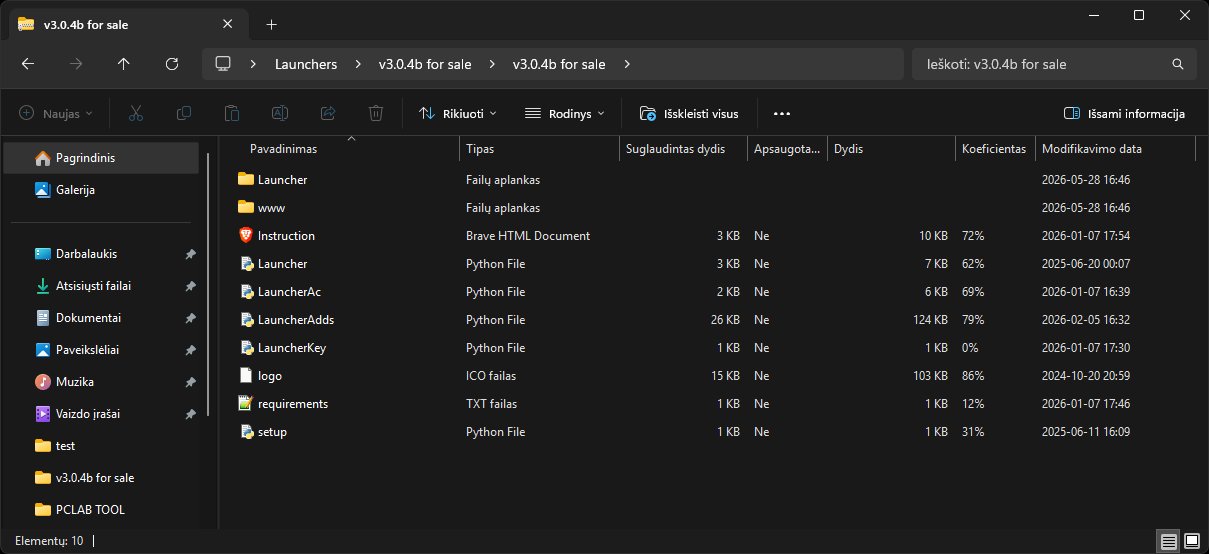Click the ICO failas type cell
Viewport: 1209px width, 554px height.
[491, 376]
